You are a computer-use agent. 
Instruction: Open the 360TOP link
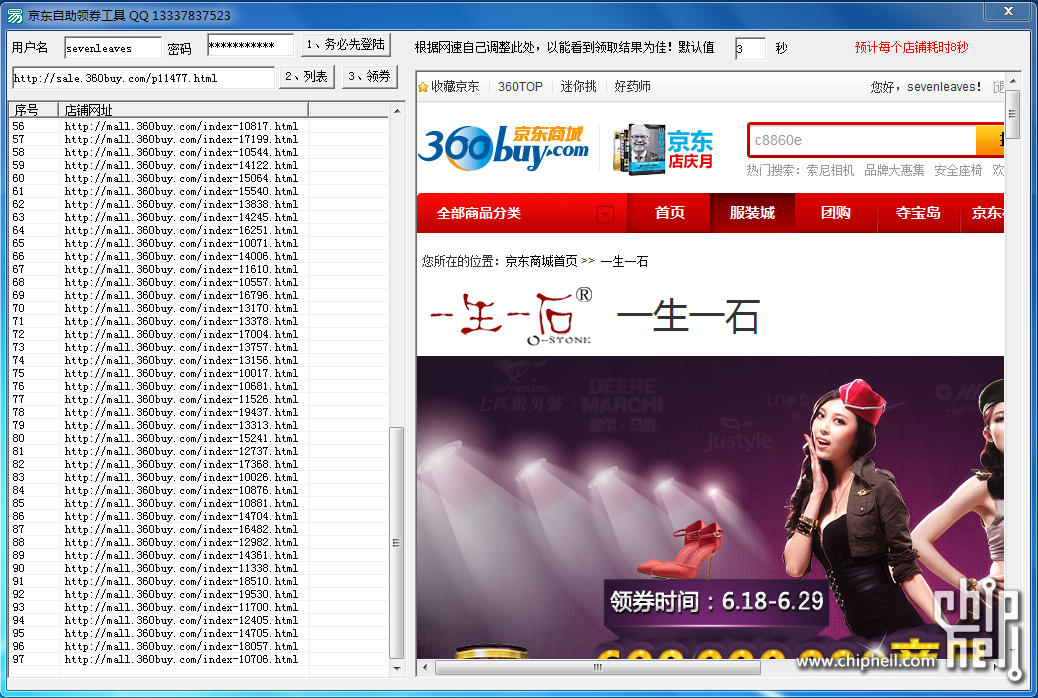point(520,87)
